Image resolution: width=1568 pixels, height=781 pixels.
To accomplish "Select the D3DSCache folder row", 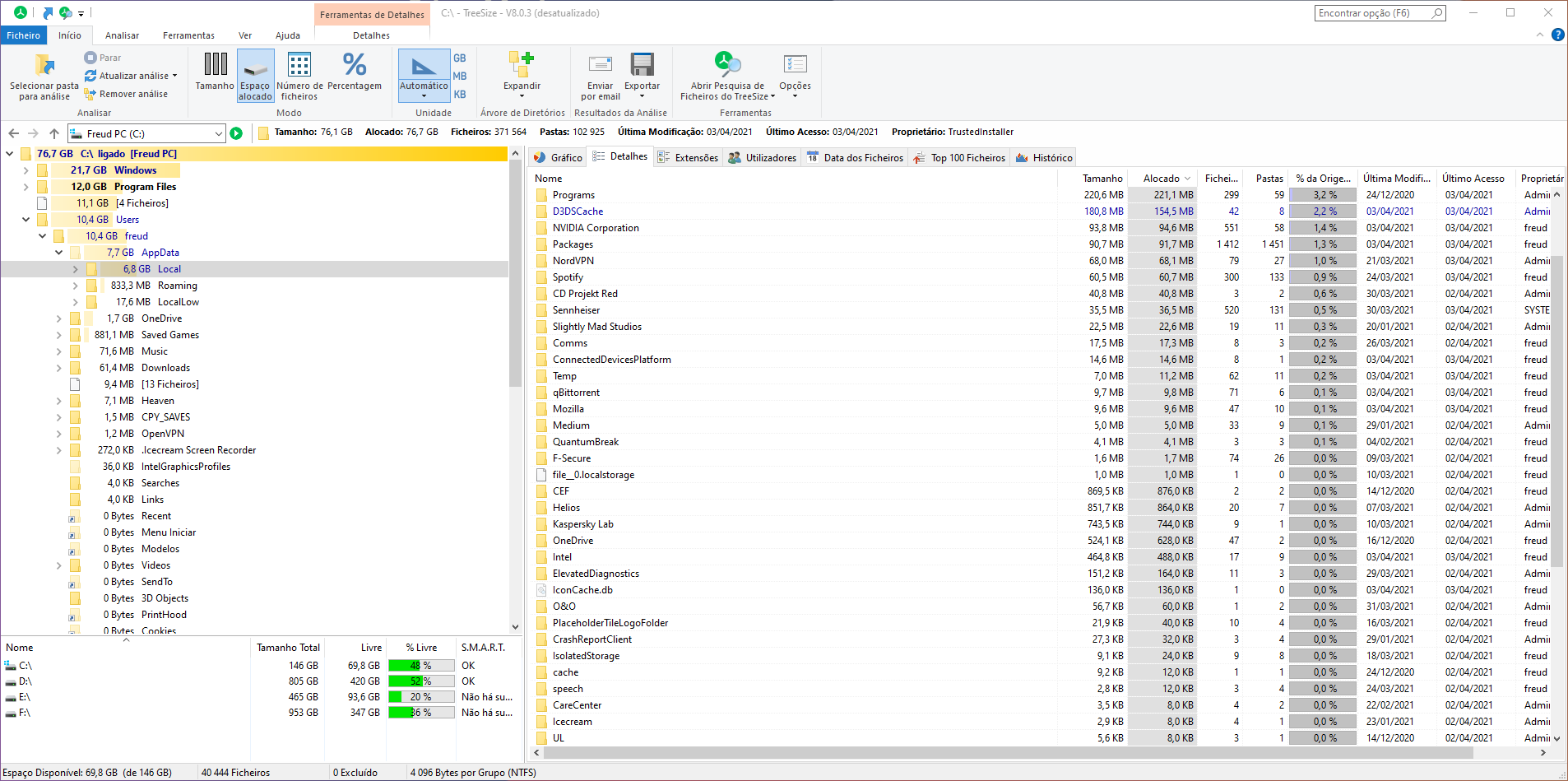I will pyautogui.click(x=1041, y=212).
